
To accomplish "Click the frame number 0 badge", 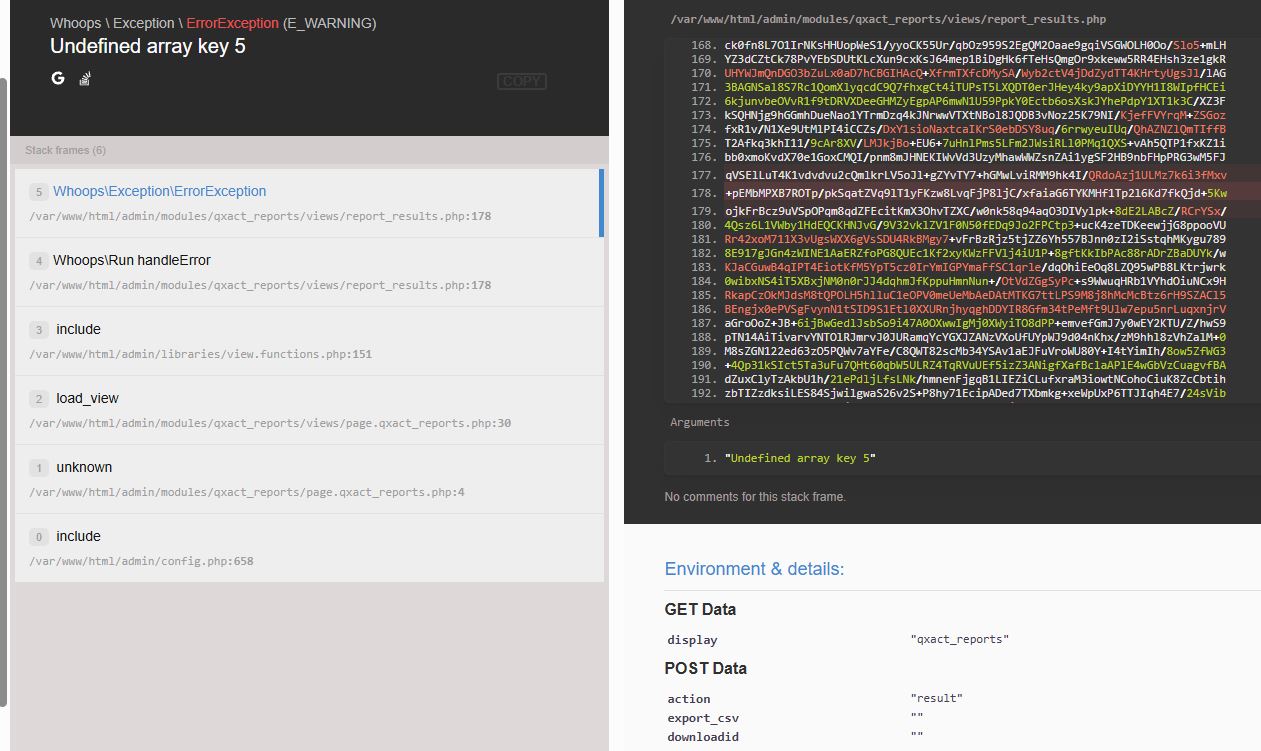I will click(39, 537).
